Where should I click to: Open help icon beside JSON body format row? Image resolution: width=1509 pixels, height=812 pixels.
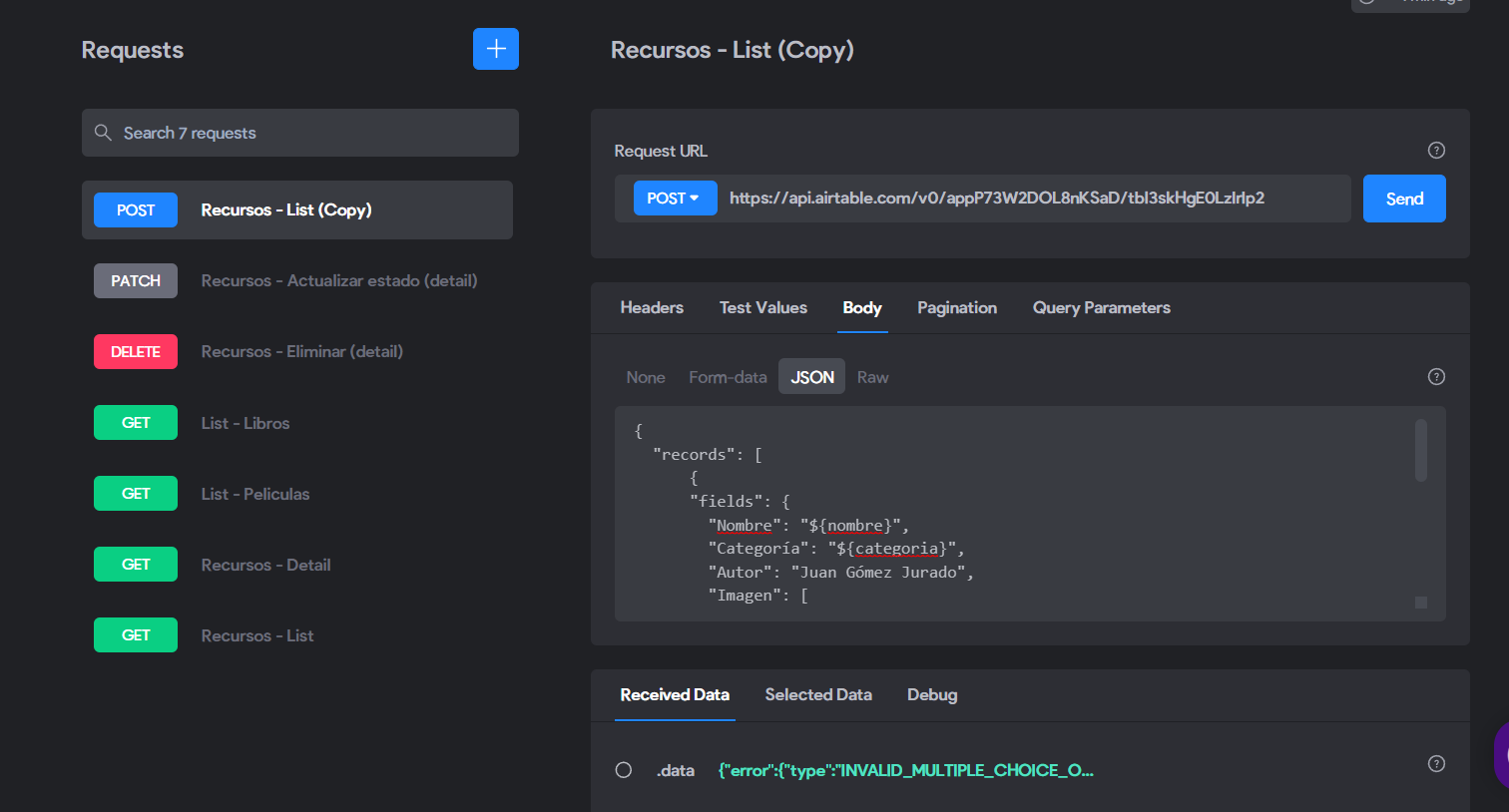1436,376
